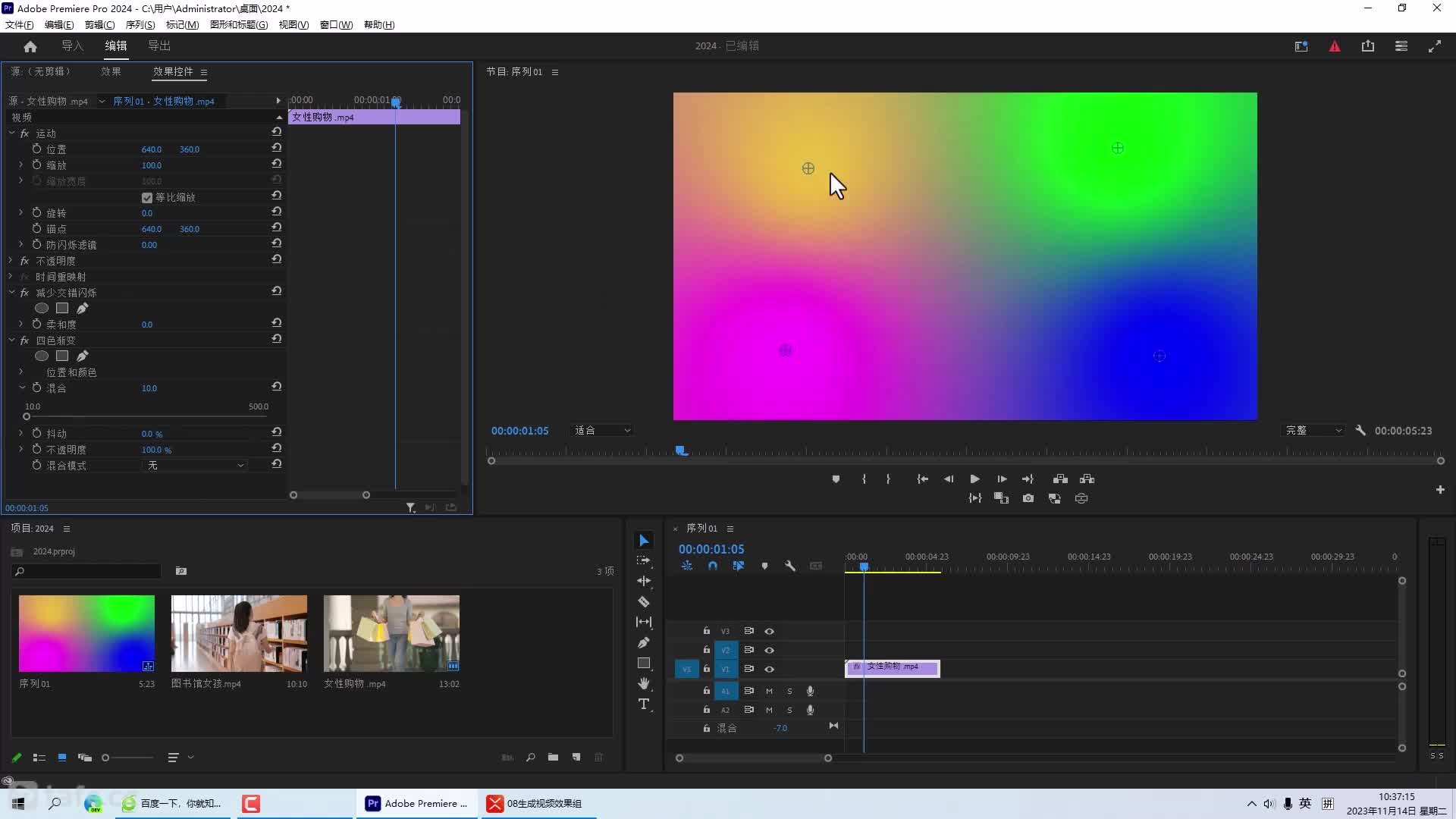
Task: Switch to the 导出 workspace tab
Action: point(159,46)
